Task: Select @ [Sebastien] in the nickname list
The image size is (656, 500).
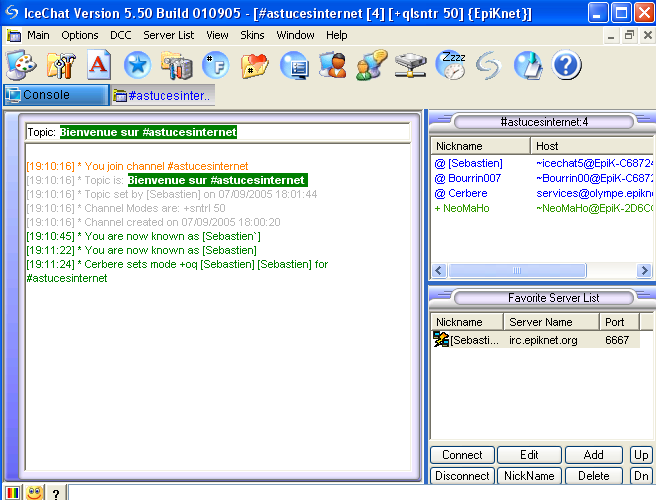Action: click(x=469, y=163)
